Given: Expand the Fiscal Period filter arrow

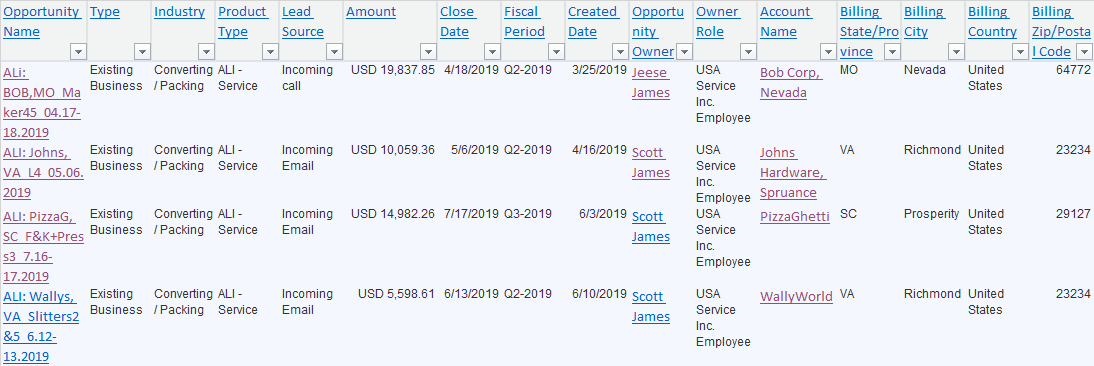Looking at the screenshot, I should coord(556,52).
